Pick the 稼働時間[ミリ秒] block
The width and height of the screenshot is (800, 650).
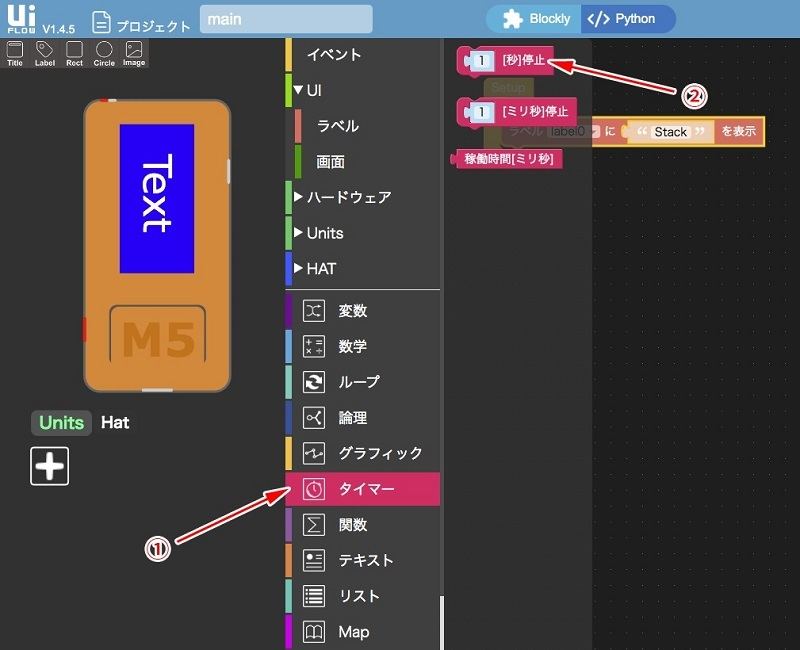[x=511, y=159]
